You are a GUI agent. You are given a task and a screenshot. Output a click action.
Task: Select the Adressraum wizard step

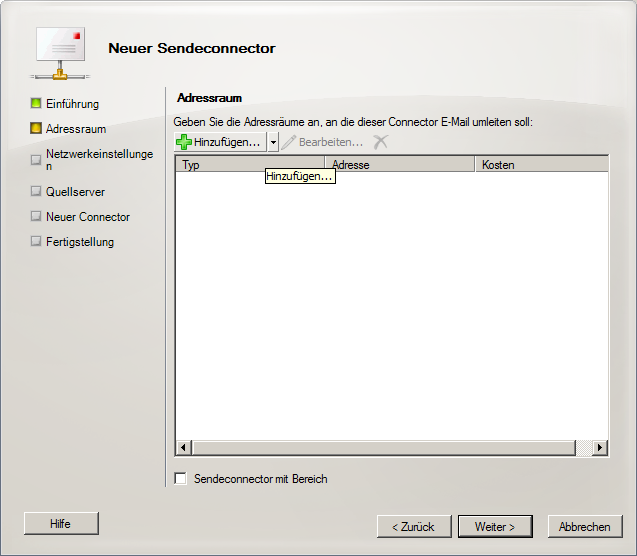(x=76, y=129)
